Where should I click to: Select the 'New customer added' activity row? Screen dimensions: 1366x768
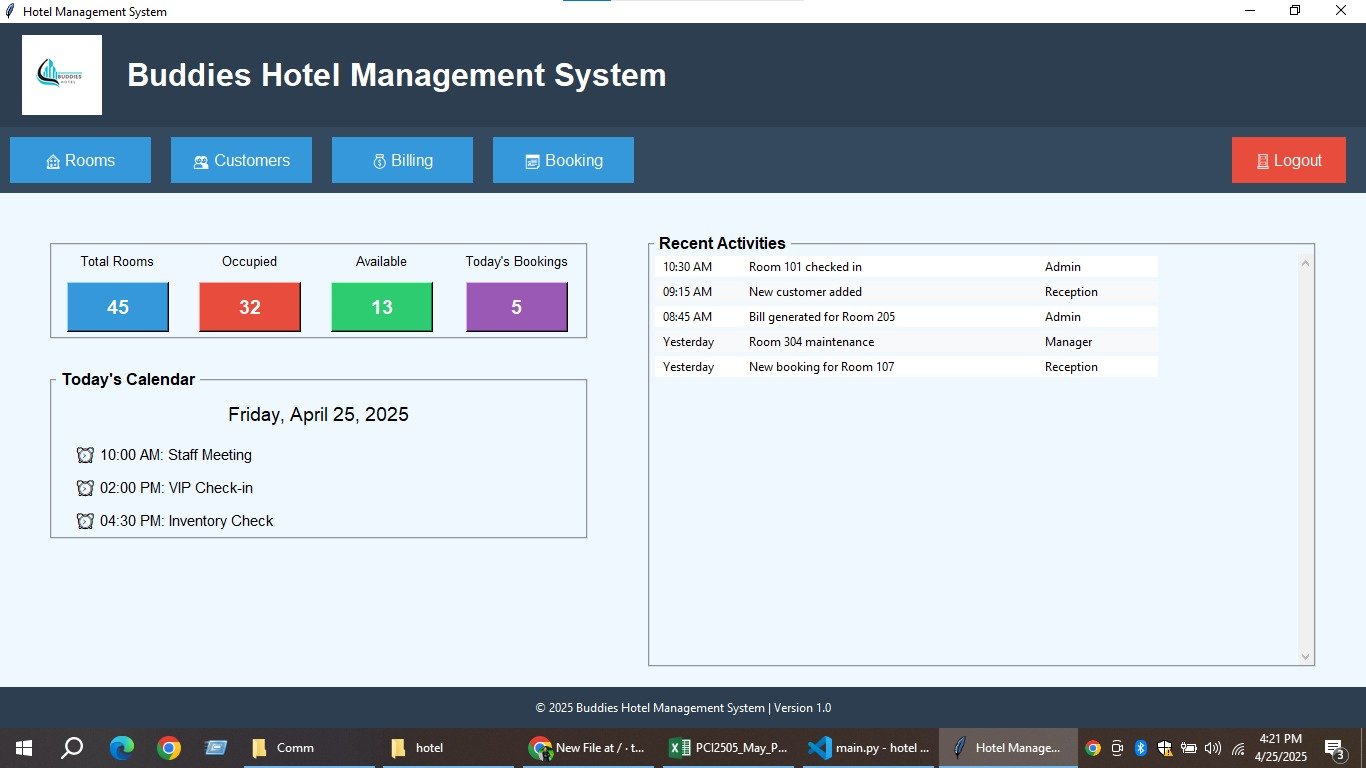[906, 292]
